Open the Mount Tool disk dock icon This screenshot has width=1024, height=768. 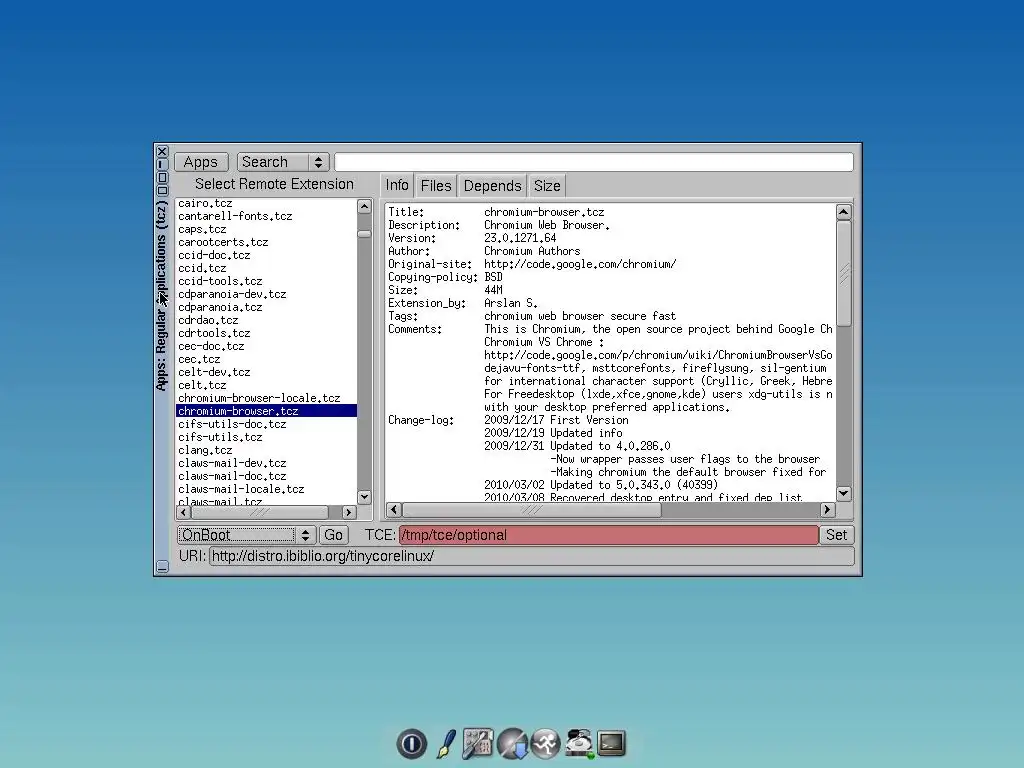[579, 744]
